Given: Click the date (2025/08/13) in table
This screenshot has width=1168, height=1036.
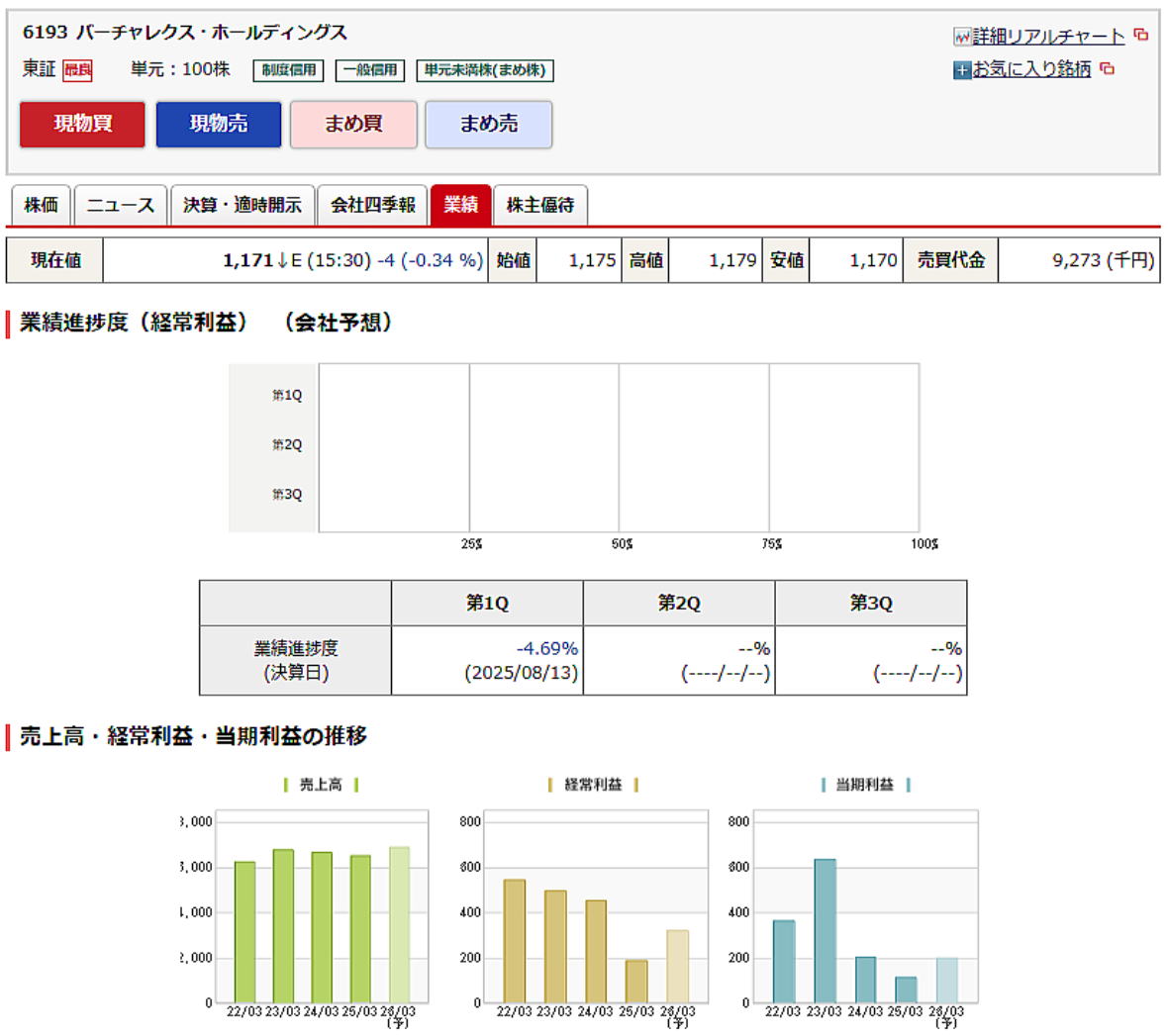Looking at the screenshot, I should point(522,673).
